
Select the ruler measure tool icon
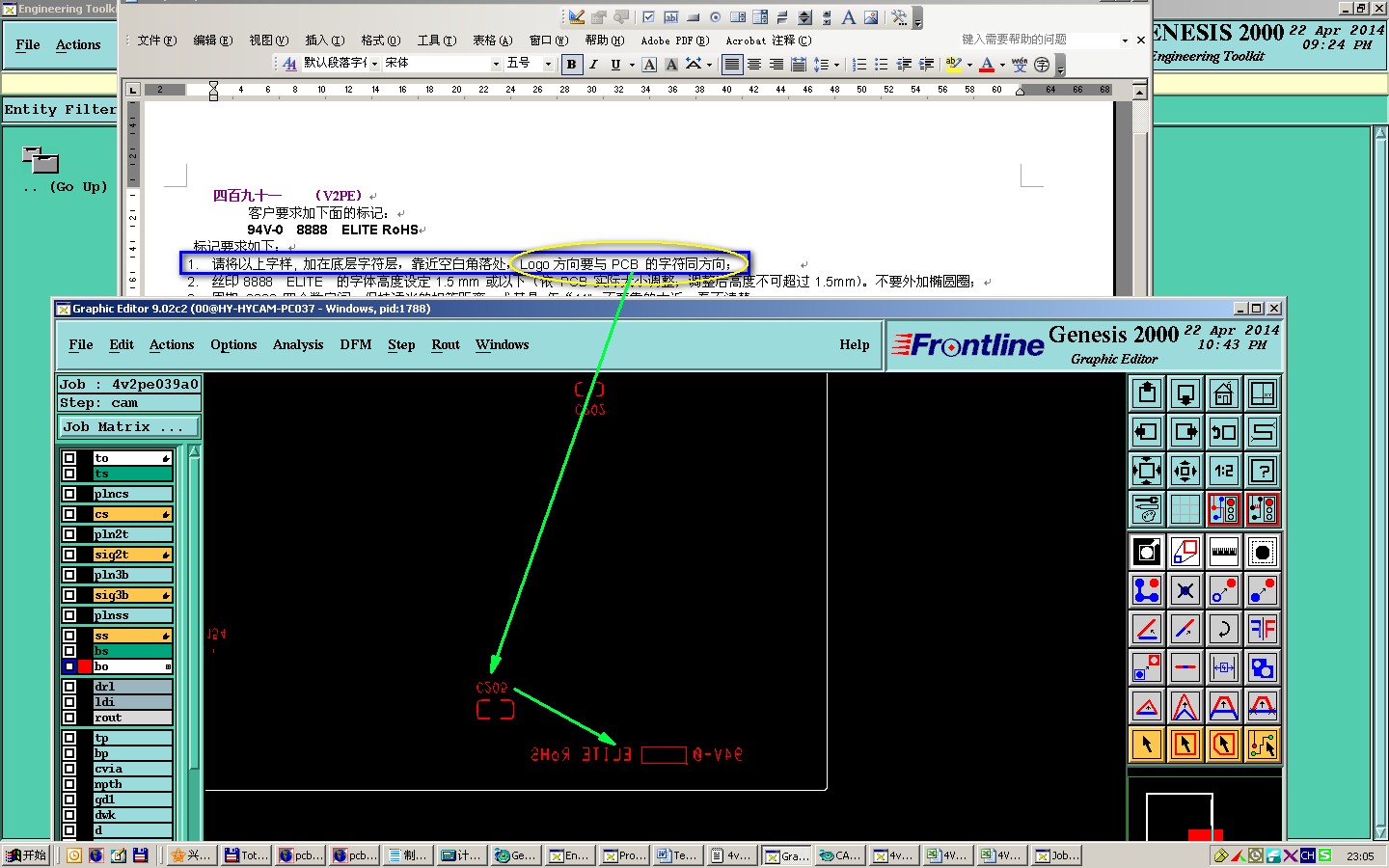1224,552
